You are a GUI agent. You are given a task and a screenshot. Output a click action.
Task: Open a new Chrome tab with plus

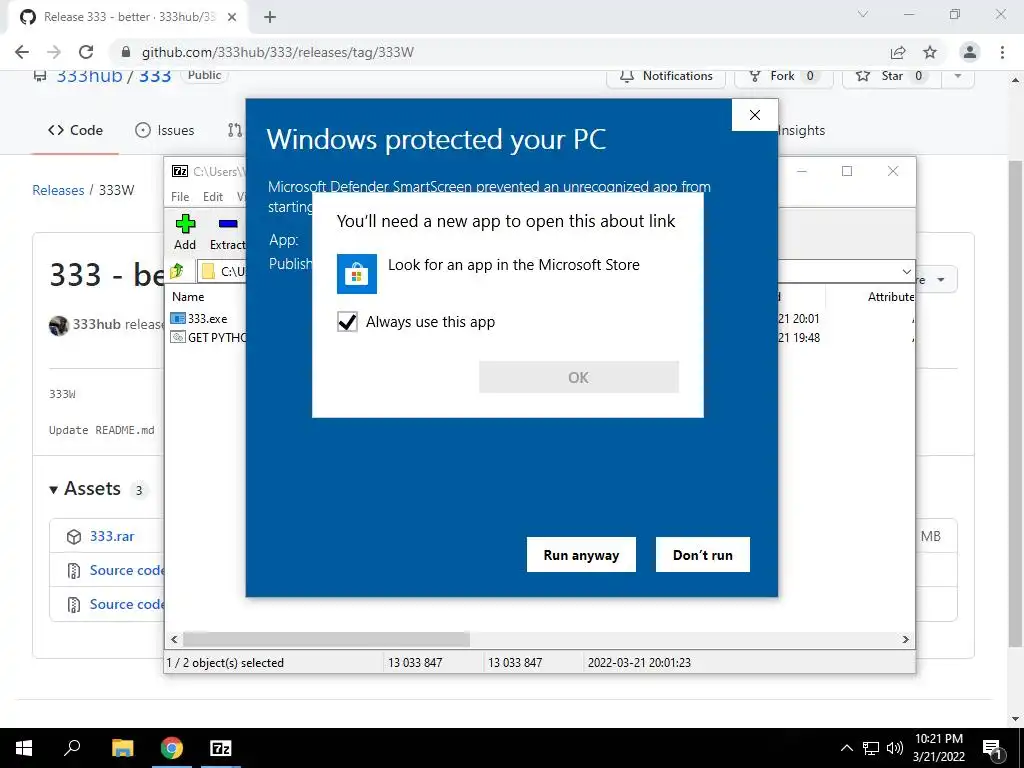[x=270, y=17]
